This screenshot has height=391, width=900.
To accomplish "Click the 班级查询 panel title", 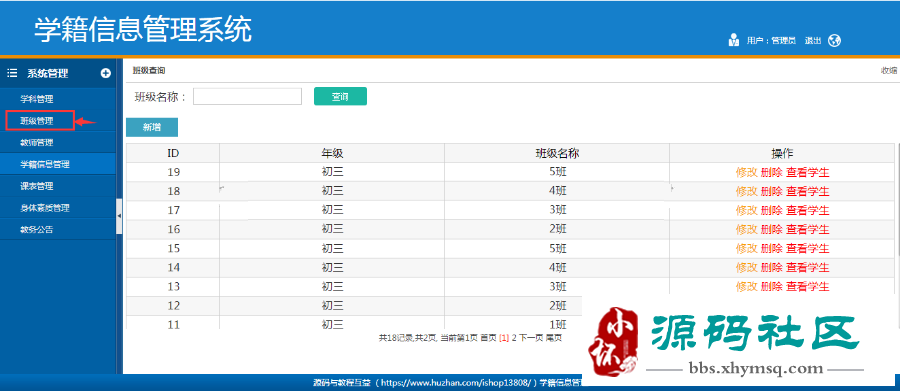I will point(149,71).
